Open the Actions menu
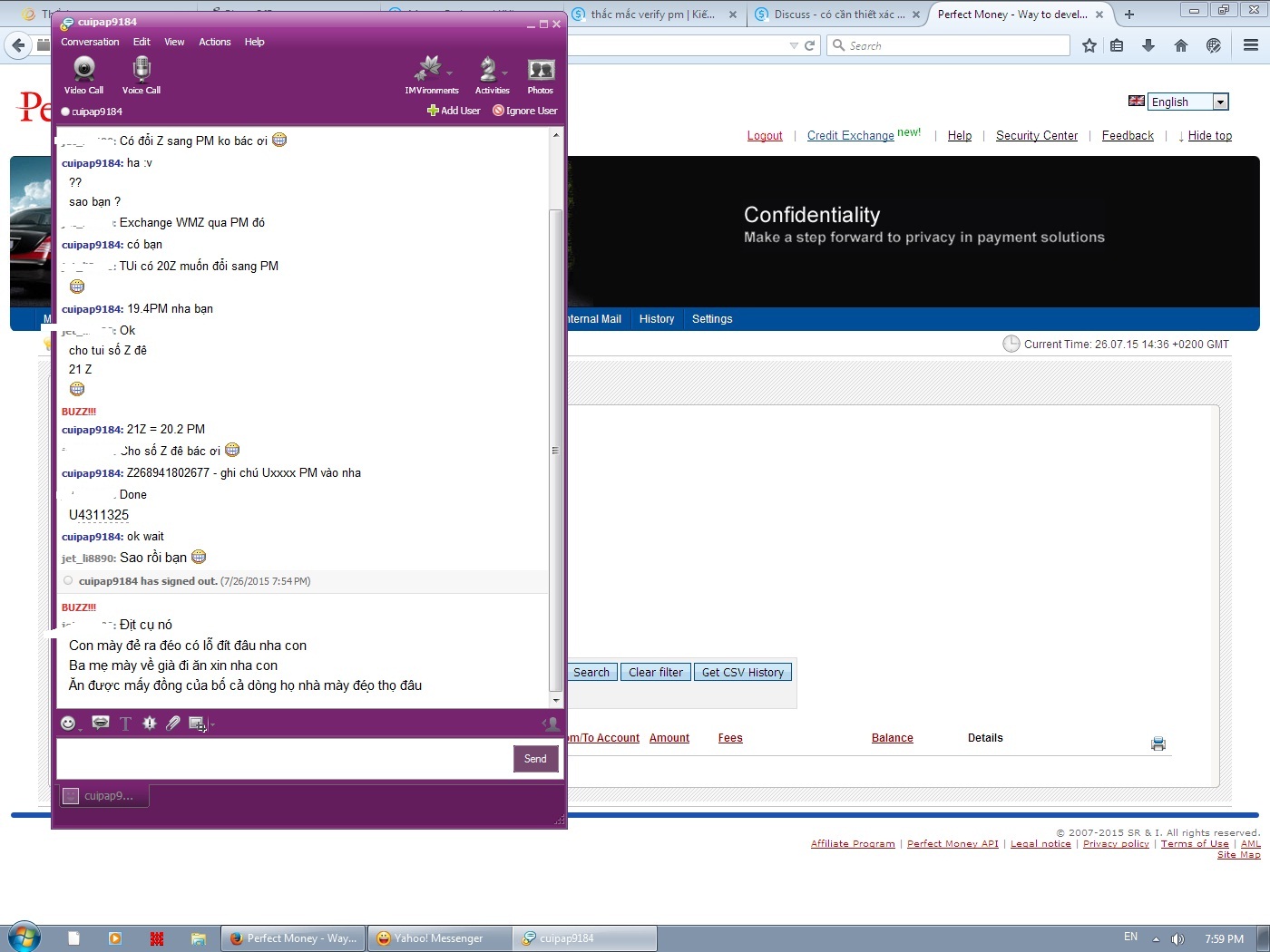The height and width of the screenshot is (952, 1270). click(215, 42)
